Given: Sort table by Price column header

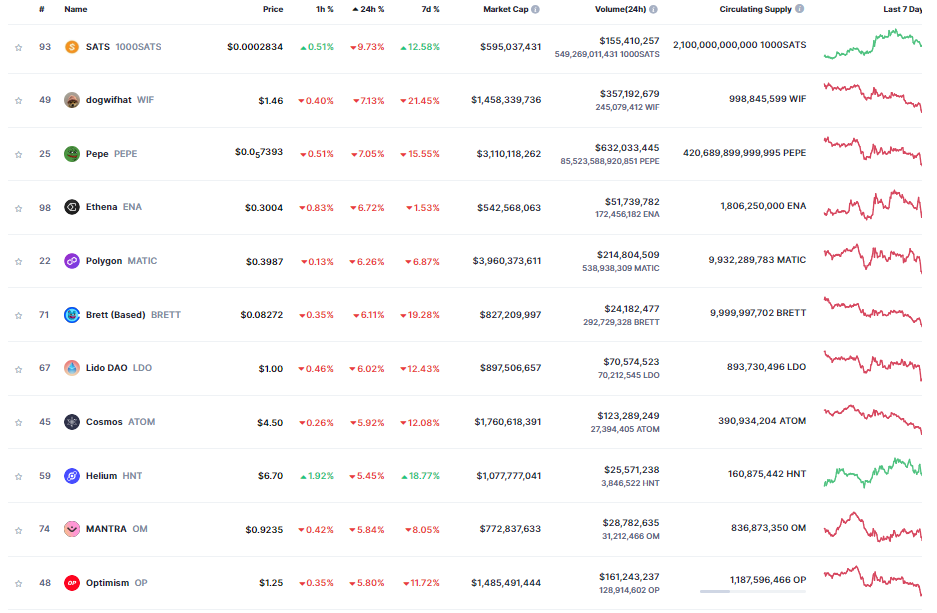Looking at the screenshot, I should click(273, 9).
